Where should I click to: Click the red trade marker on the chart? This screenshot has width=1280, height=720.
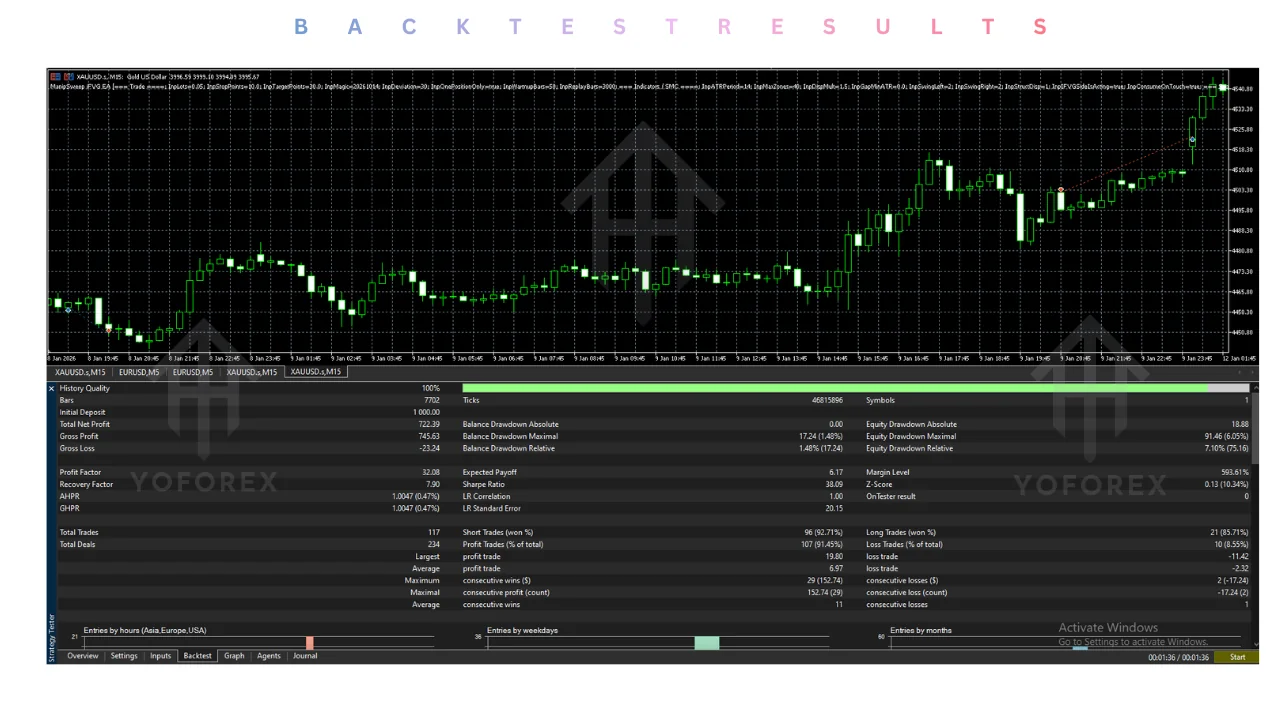tap(1061, 189)
